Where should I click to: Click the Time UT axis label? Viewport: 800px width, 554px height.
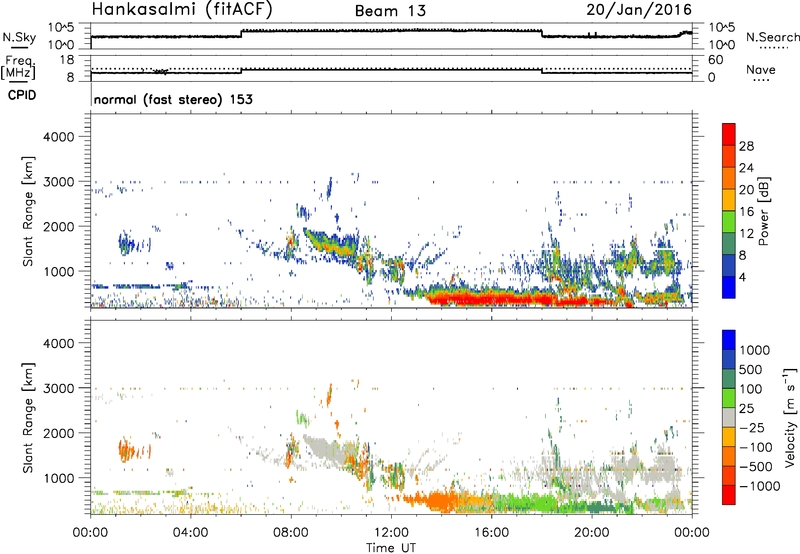pyautogui.click(x=391, y=548)
